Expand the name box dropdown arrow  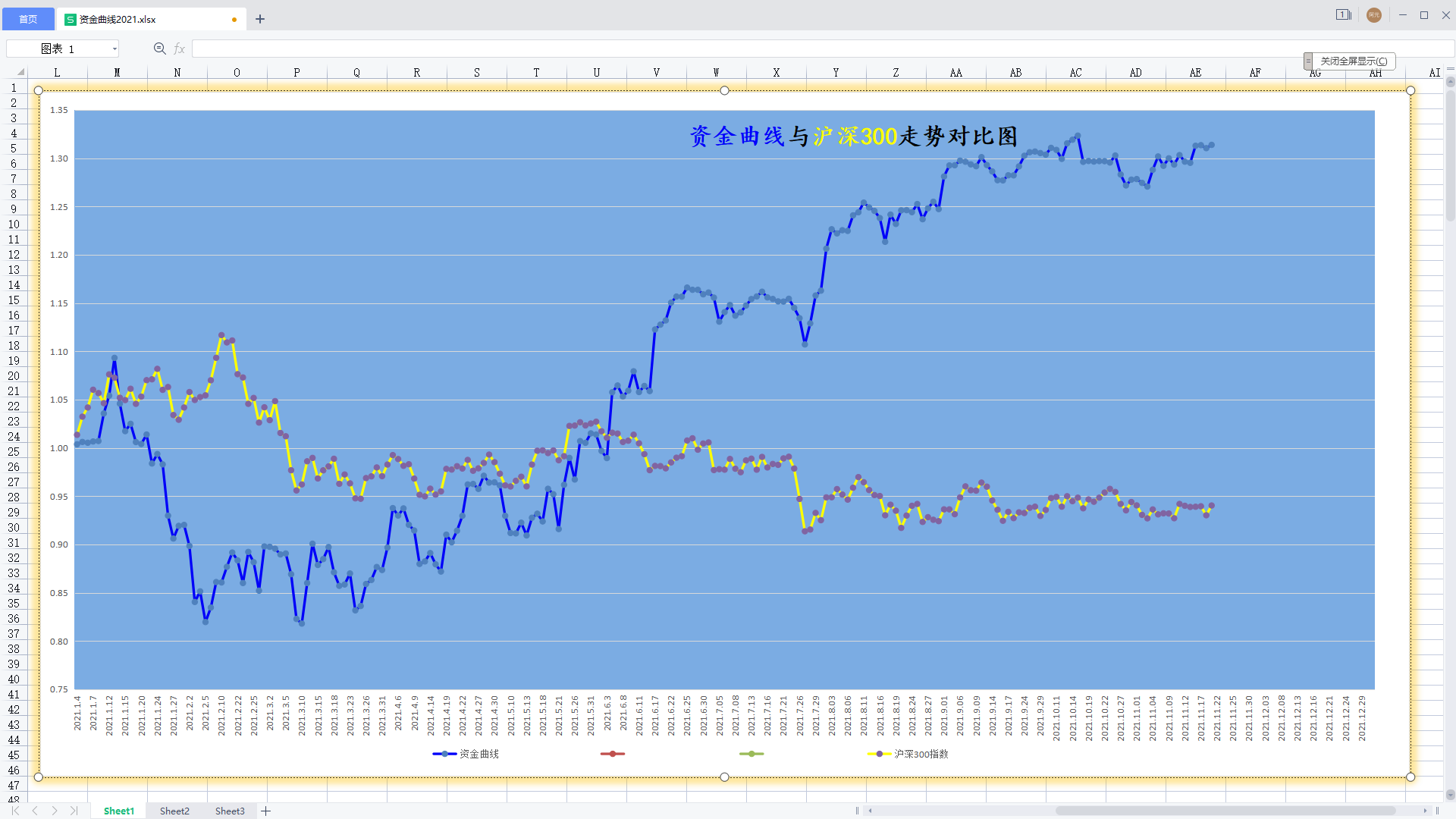coord(115,49)
